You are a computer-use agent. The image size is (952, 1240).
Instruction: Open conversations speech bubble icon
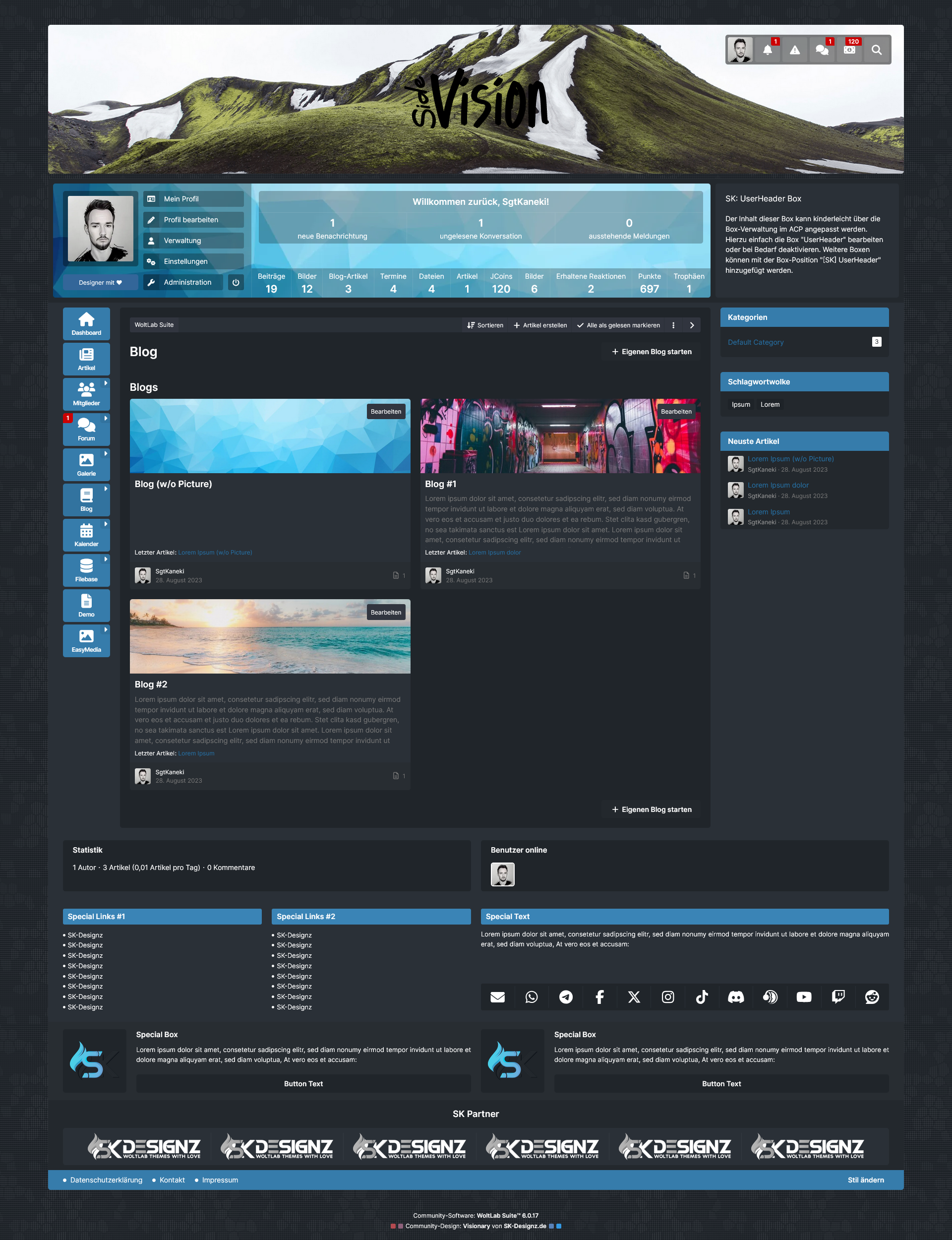tap(822, 50)
